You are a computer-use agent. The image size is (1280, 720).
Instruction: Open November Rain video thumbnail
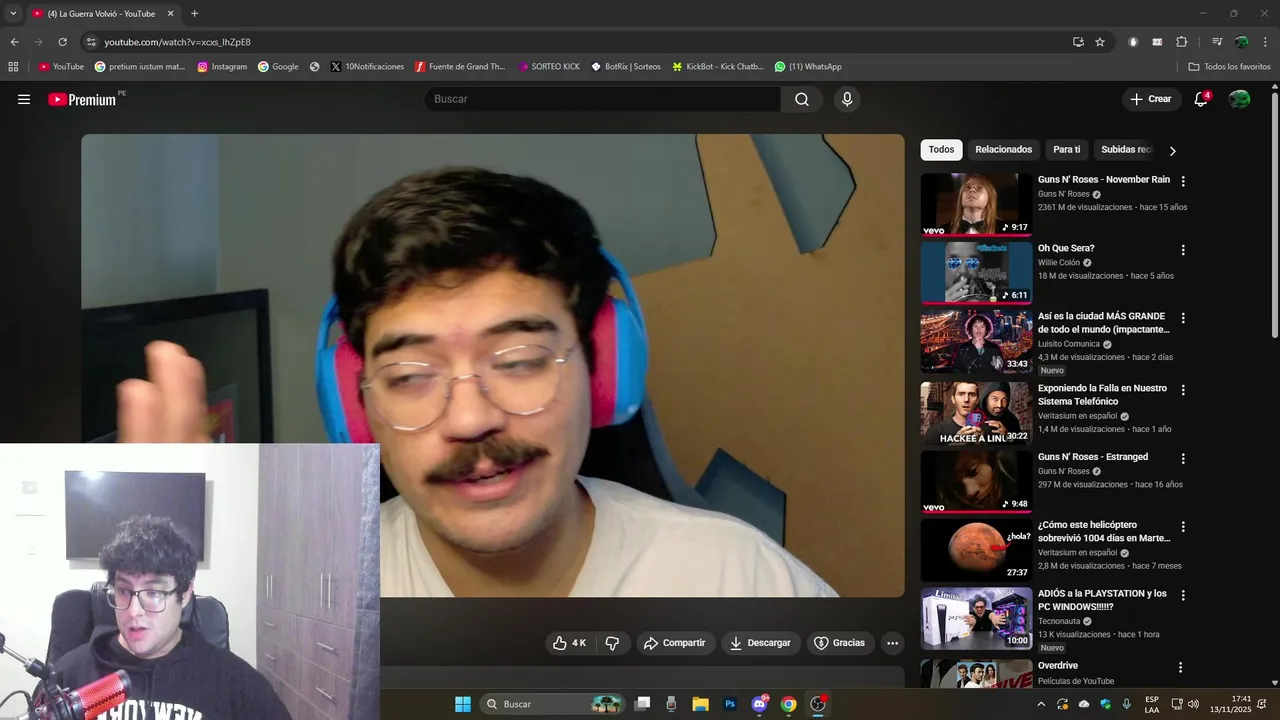976,204
